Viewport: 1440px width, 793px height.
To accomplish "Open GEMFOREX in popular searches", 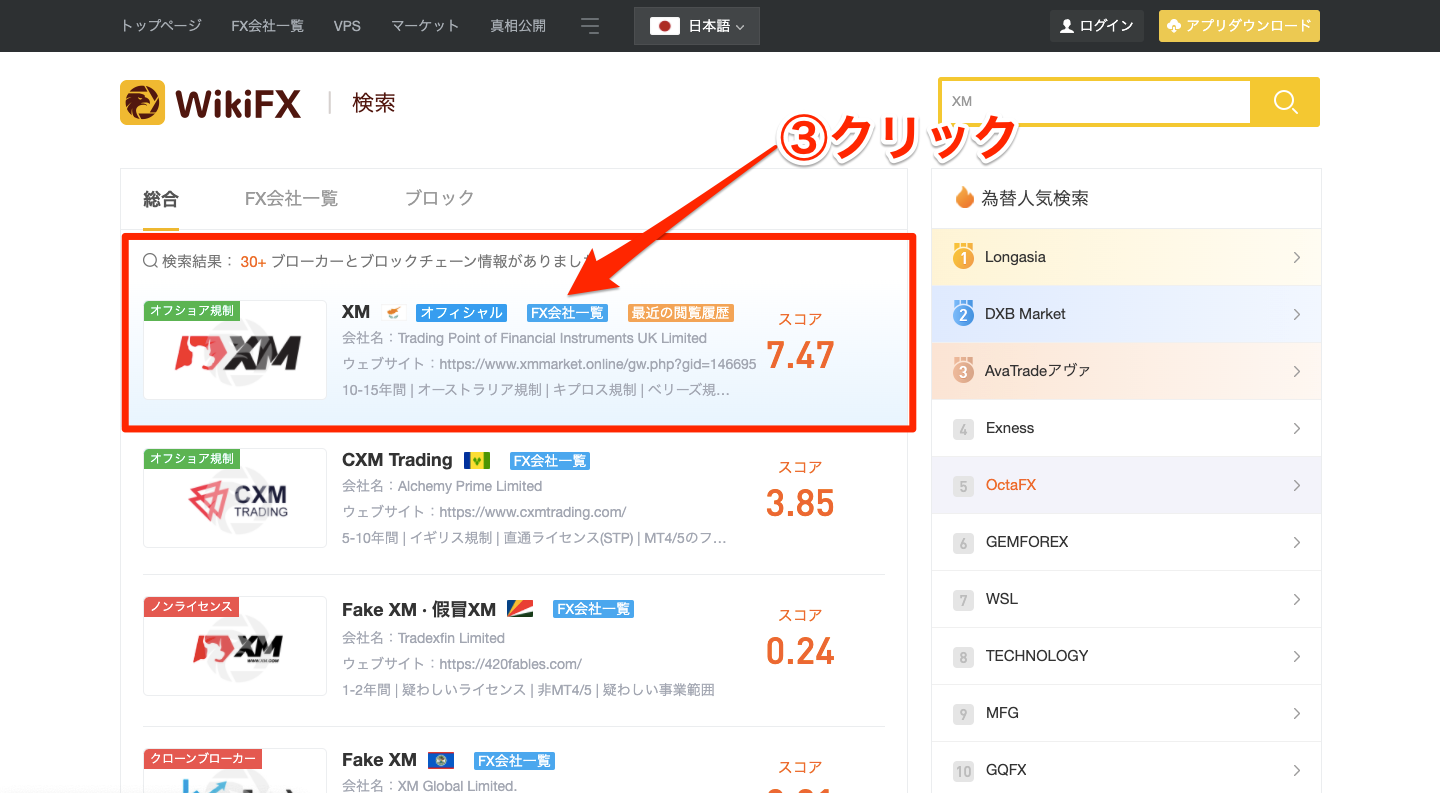I will [x=1027, y=542].
